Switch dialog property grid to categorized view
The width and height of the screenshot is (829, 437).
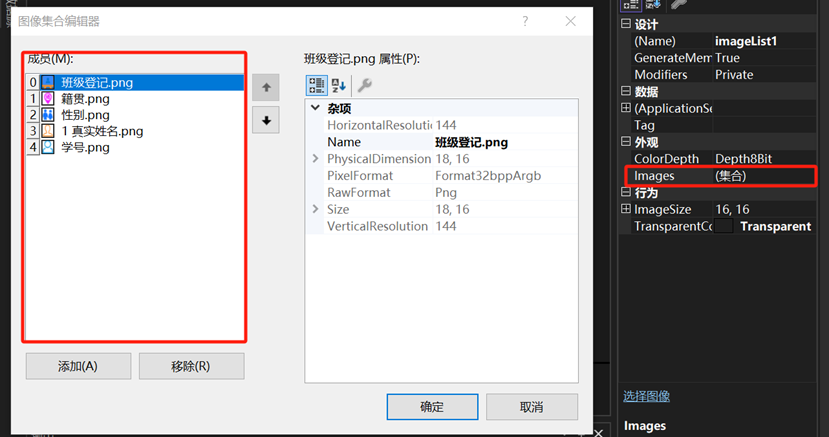[x=317, y=85]
